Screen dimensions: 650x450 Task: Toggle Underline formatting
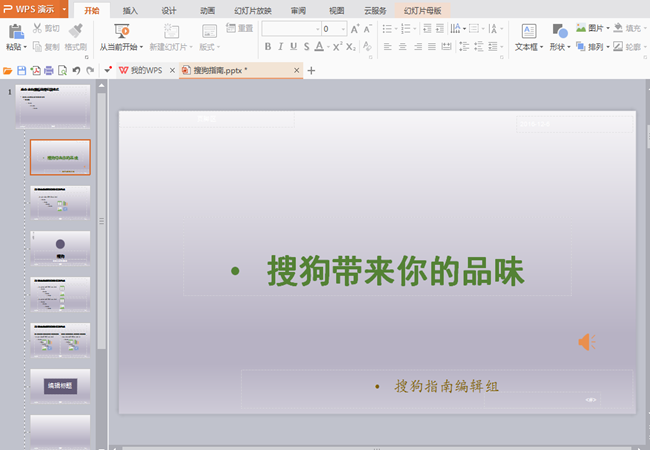293,47
